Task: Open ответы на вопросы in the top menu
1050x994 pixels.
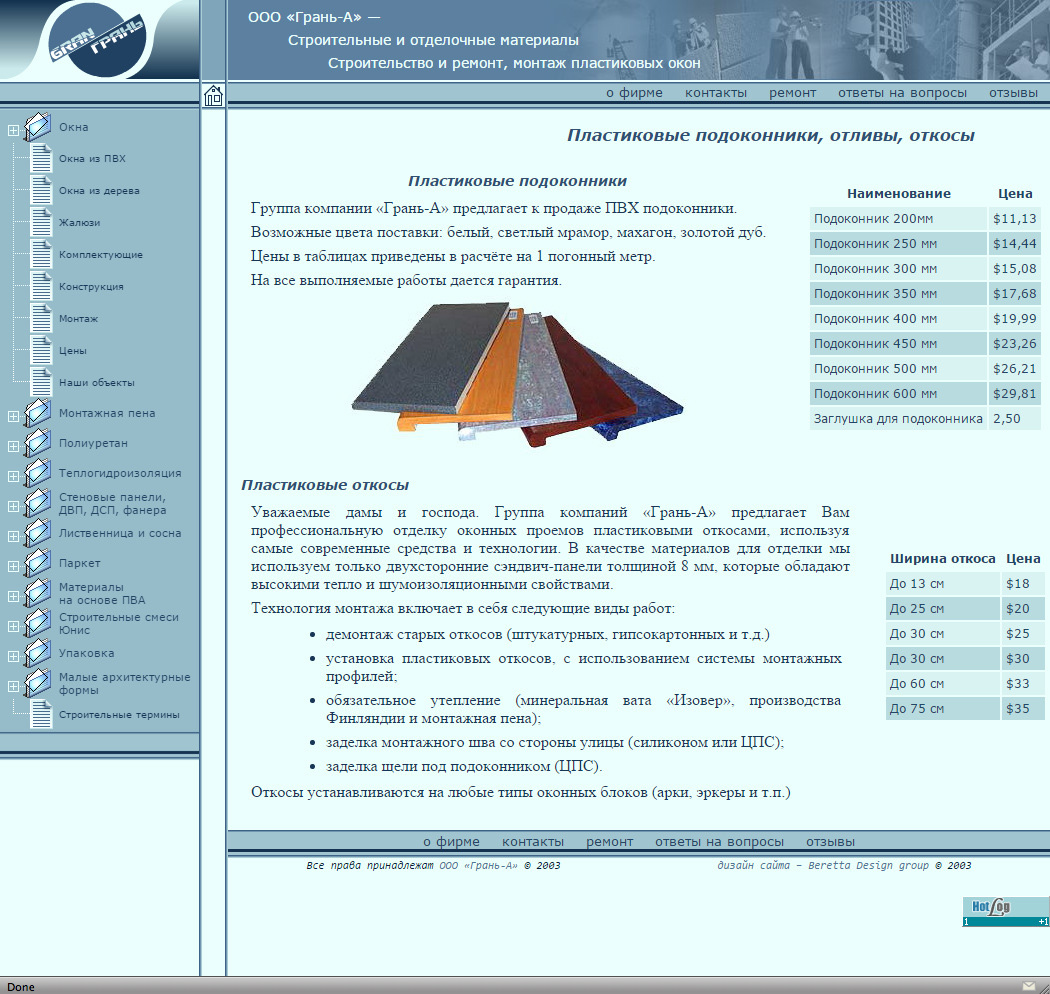Action: (x=902, y=93)
